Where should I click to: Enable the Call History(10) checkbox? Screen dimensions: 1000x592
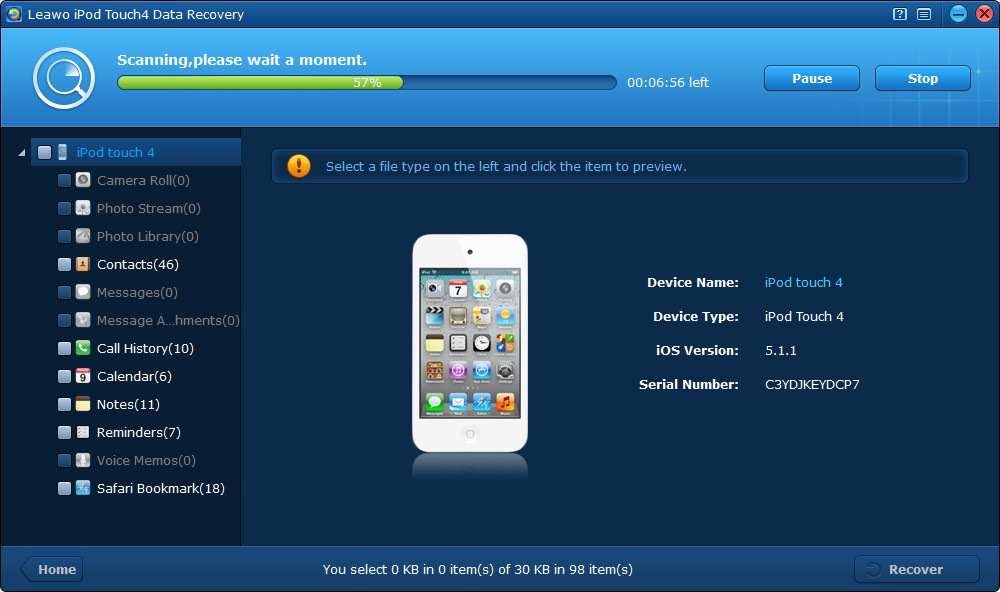64,349
